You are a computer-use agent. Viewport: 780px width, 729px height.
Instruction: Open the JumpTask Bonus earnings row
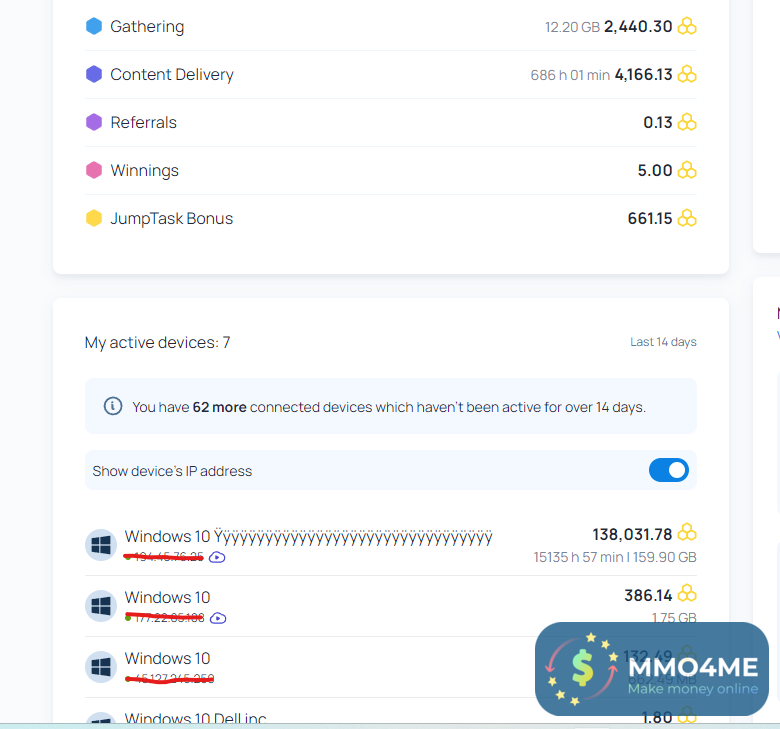[x=171, y=219]
